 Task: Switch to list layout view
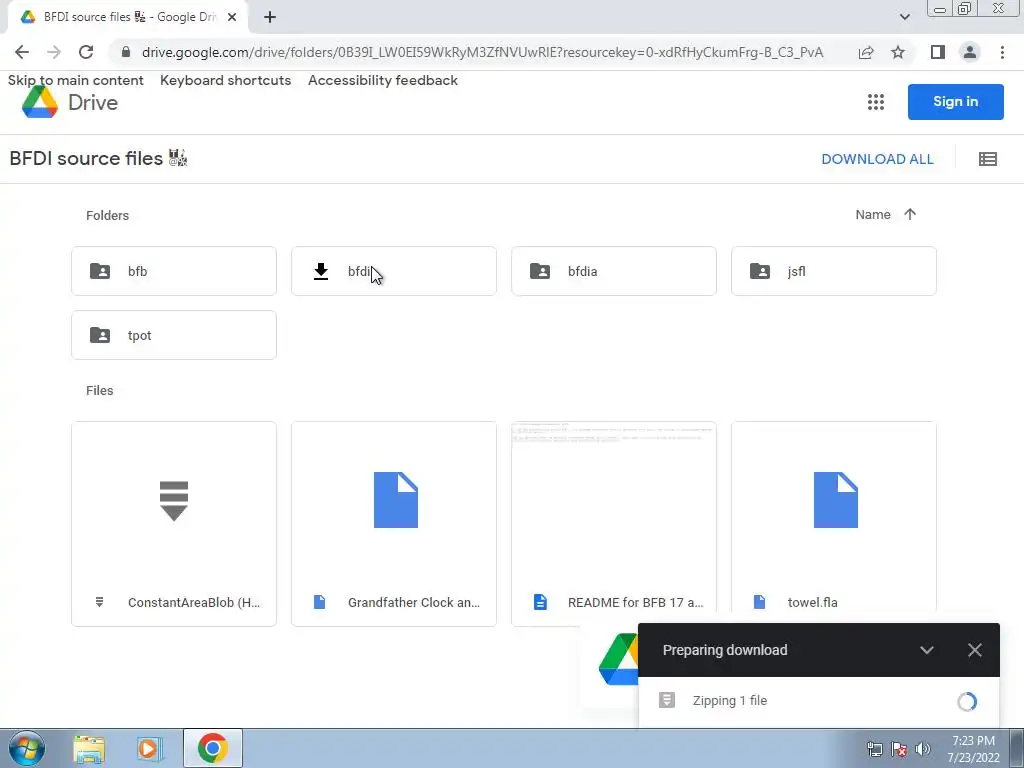[987, 159]
